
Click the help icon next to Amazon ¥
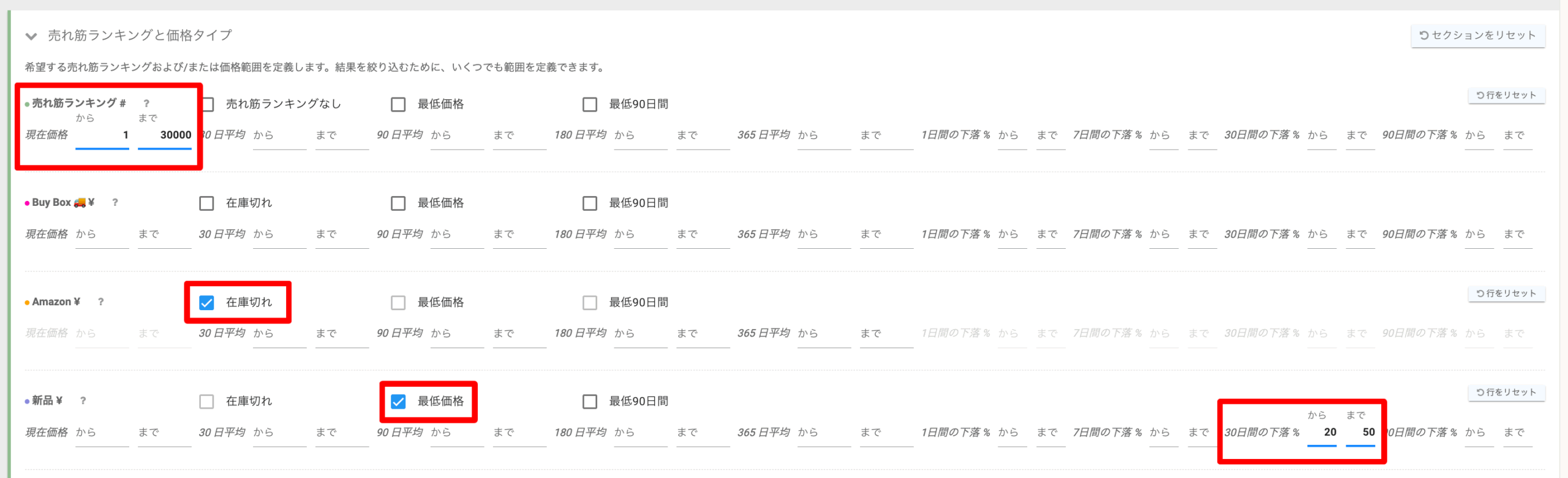[101, 302]
